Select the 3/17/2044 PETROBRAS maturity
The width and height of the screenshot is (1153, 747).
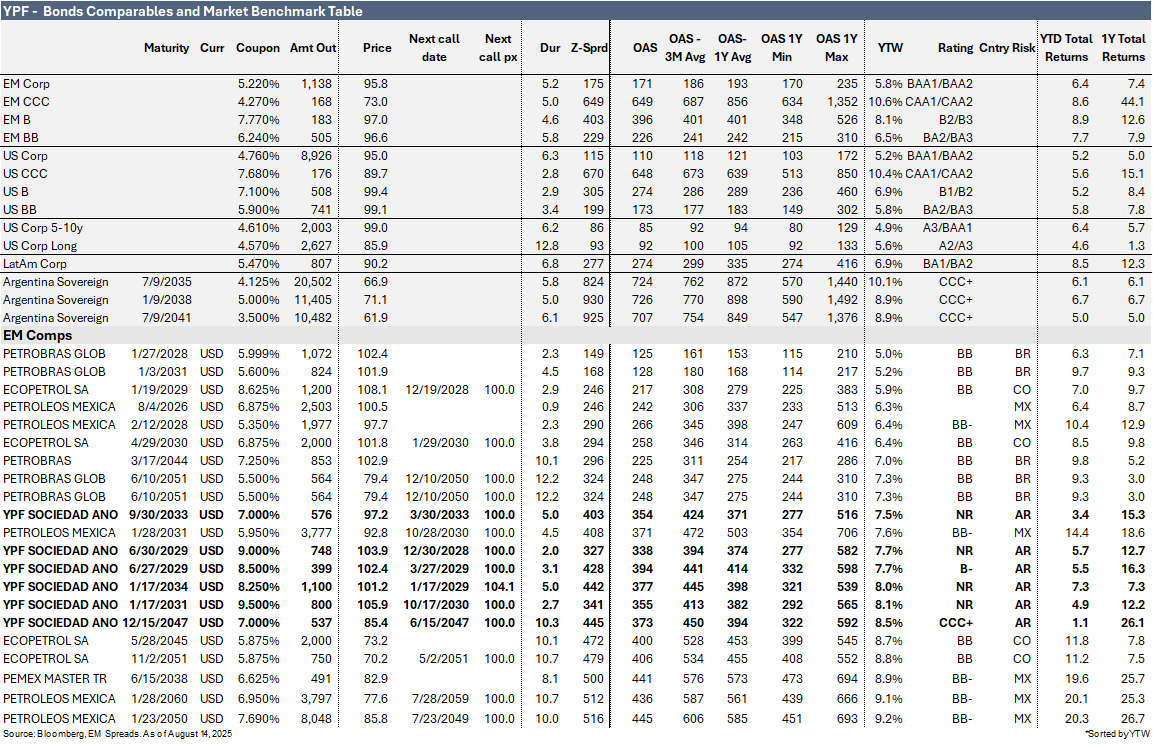pyautogui.click(x=160, y=461)
